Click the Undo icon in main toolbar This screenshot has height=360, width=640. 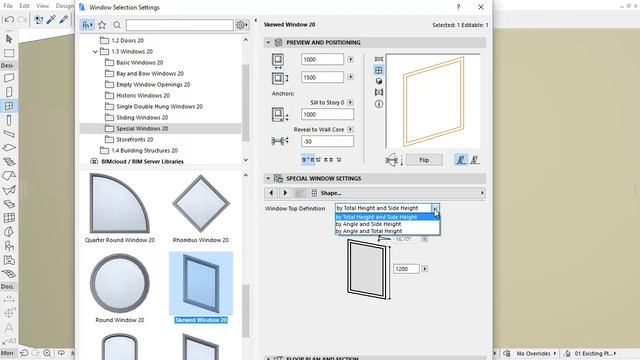tap(9, 20)
